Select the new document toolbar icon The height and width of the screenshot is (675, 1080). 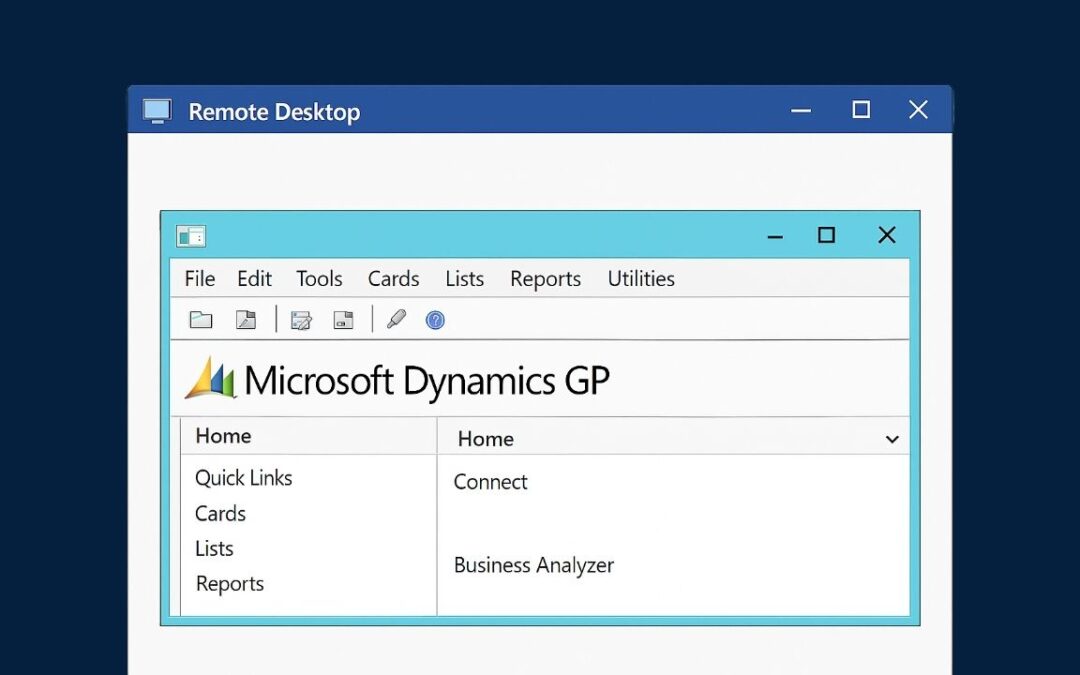tap(246, 319)
